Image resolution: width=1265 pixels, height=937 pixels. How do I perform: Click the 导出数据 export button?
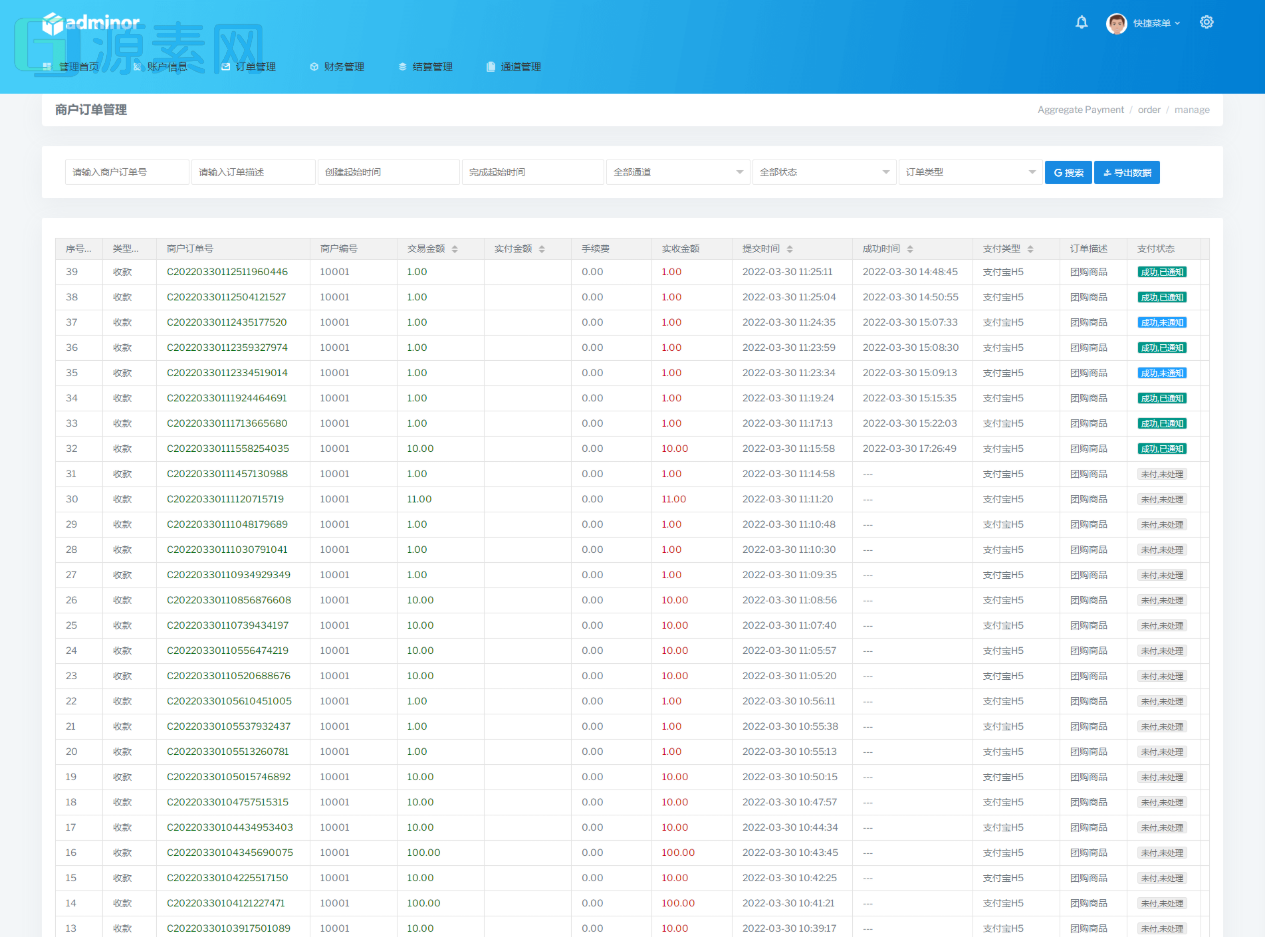[x=1127, y=173]
